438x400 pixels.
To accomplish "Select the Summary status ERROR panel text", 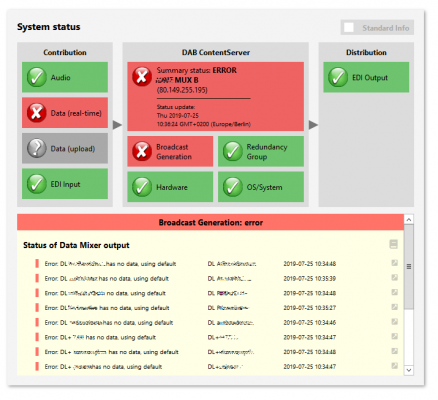I will (x=197, y=70).
